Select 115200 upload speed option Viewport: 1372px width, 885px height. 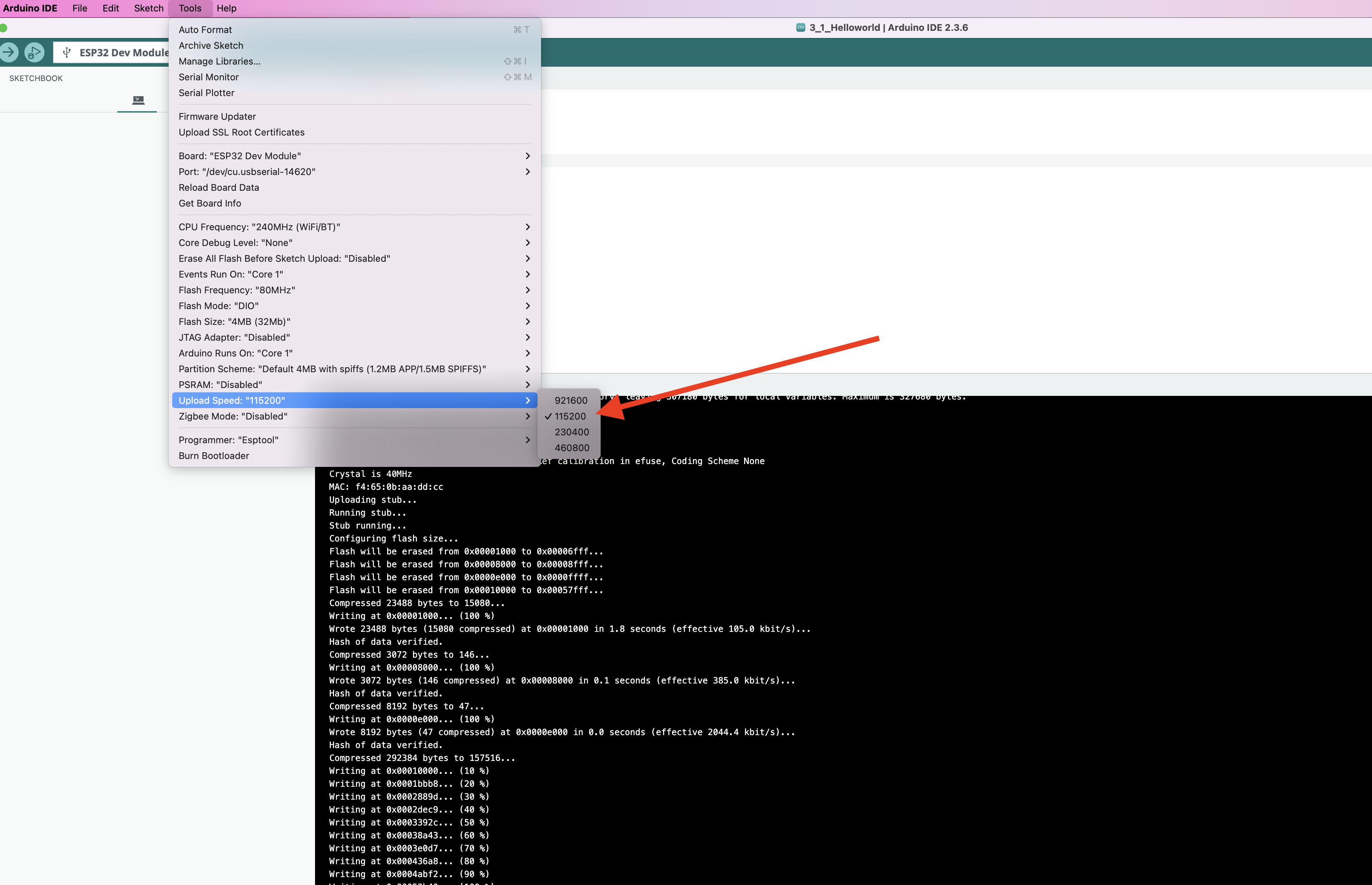[x=569, y=416]
